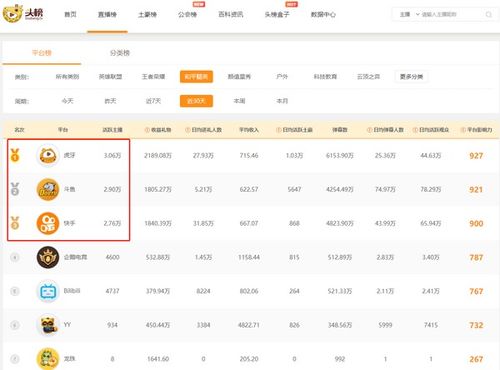Open the 主播 search type dropdown
The image size is (500, 370).
coord(409,14)
